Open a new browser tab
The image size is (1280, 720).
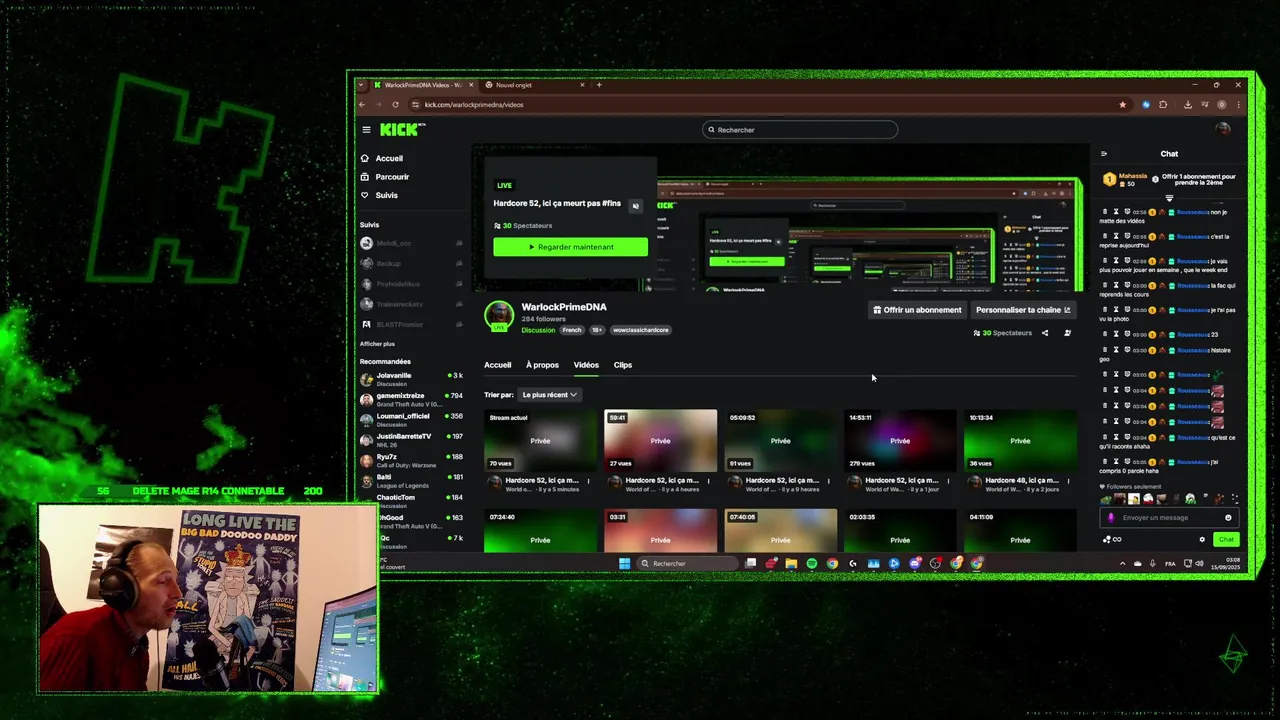click(x=599, y=85)
